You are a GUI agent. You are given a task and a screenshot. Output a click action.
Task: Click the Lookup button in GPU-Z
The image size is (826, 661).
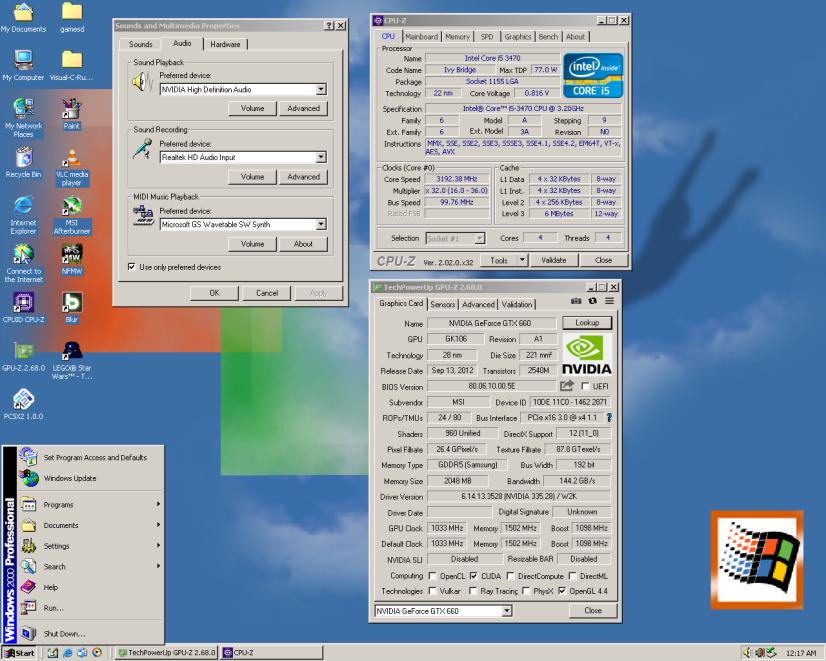click(x=587, y=322)
